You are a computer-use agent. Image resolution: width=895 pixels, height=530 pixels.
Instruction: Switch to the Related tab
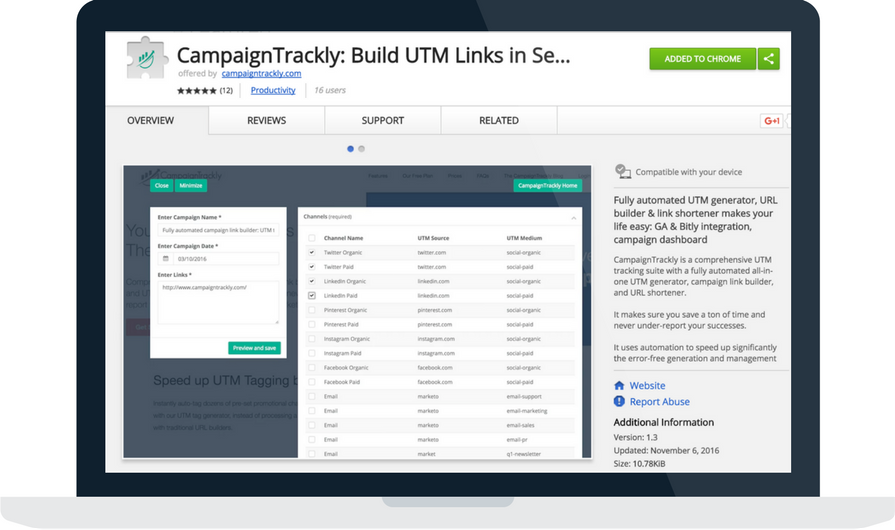point(499,120)
